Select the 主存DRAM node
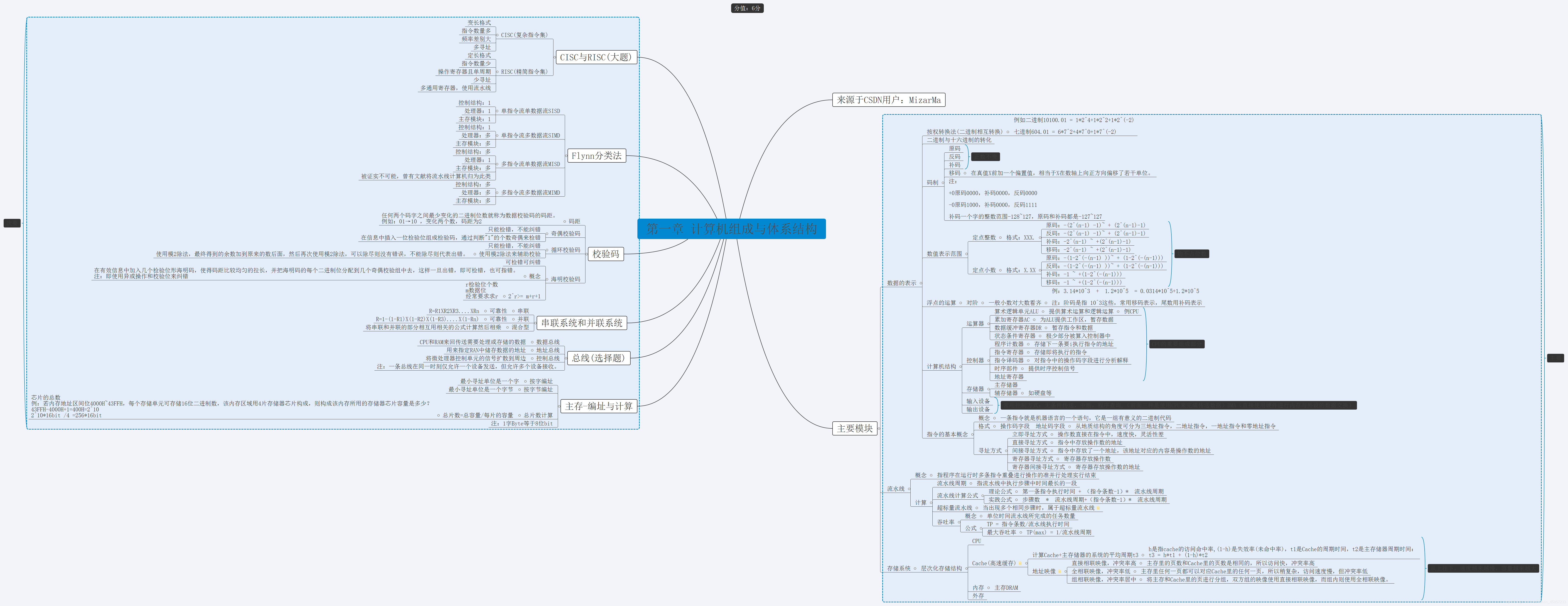The width and height of the screenshot is (1568, 606). (x=1006, y=588)
